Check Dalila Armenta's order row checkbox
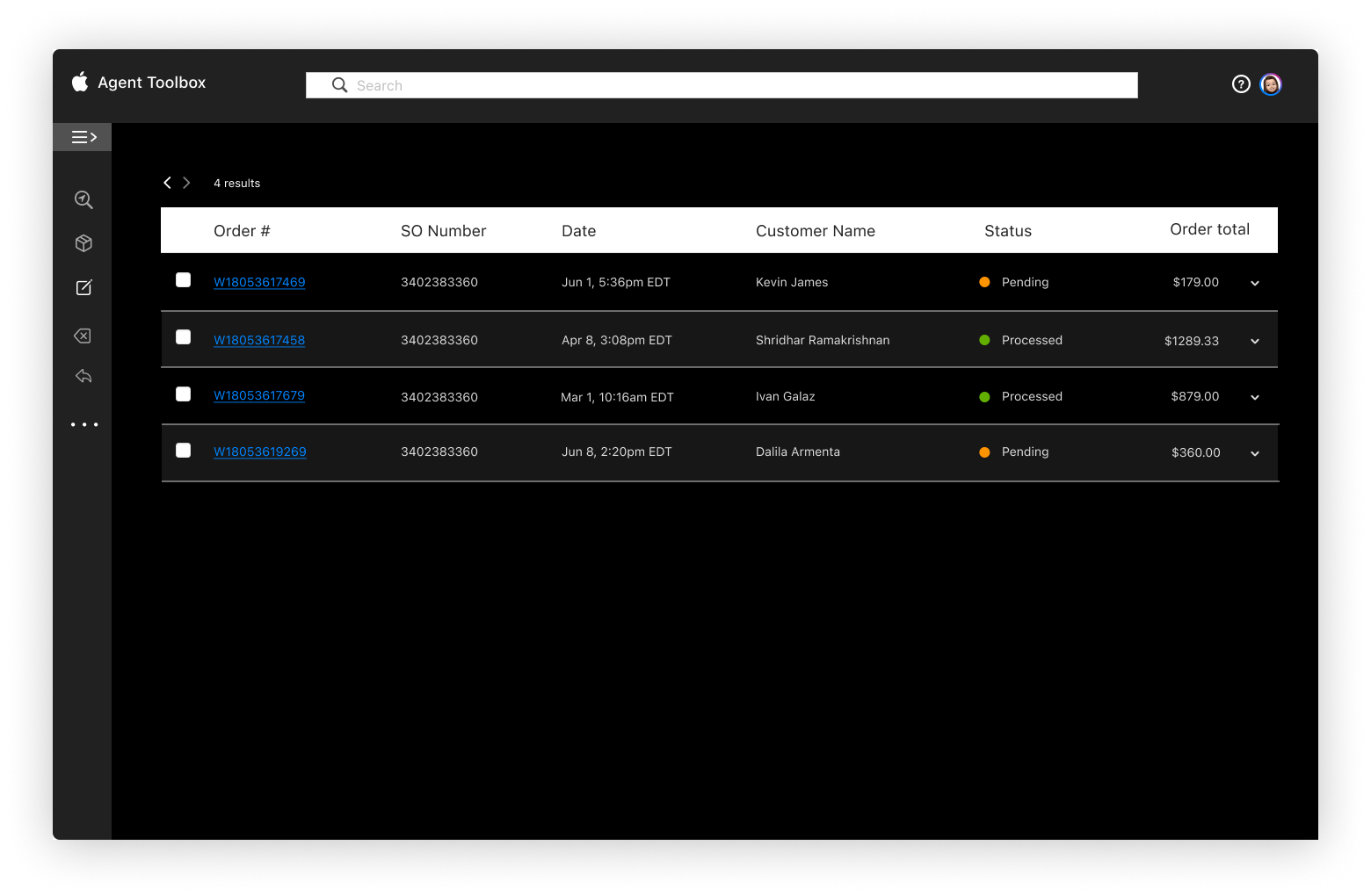Screen dimensions: 1371x896 point(183,450)
